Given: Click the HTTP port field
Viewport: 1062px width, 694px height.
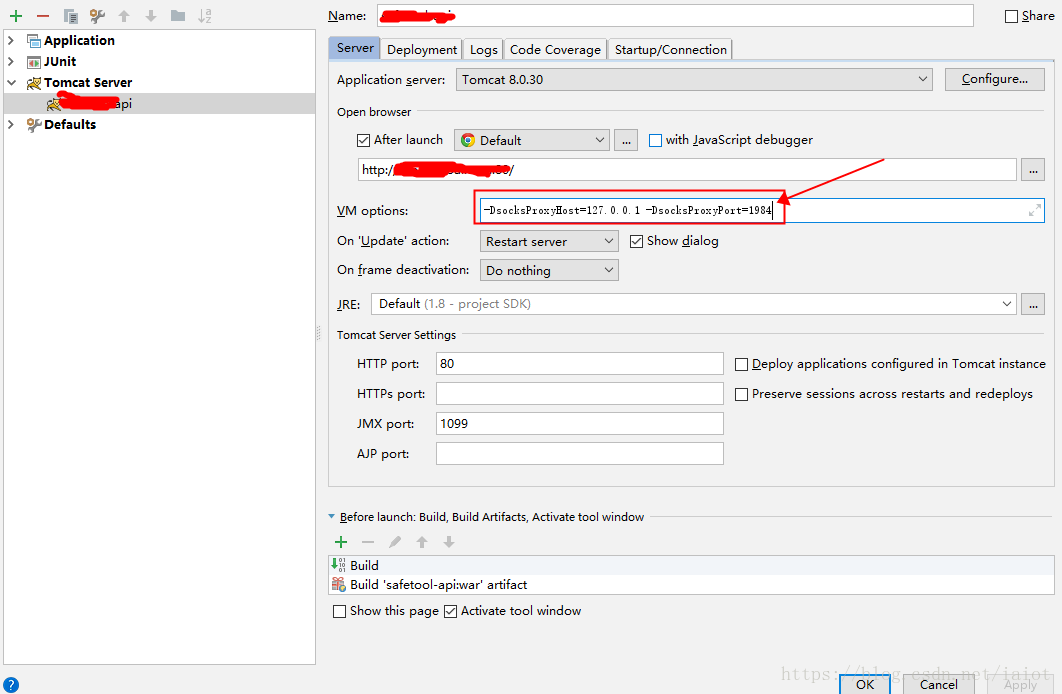Looking at the screenshot, I should pyautogui.click(x=580, y=364).
